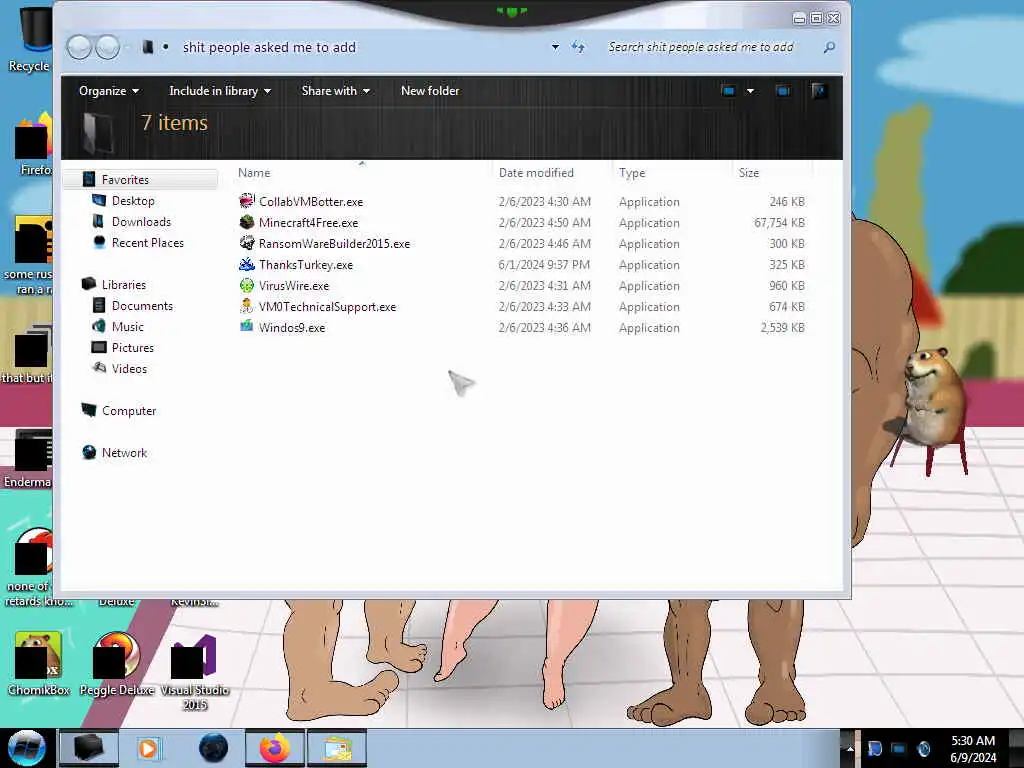The width and height of the screenshot is (1024, 768).
Task: Click the network tray icon
Action: point(899,749)
